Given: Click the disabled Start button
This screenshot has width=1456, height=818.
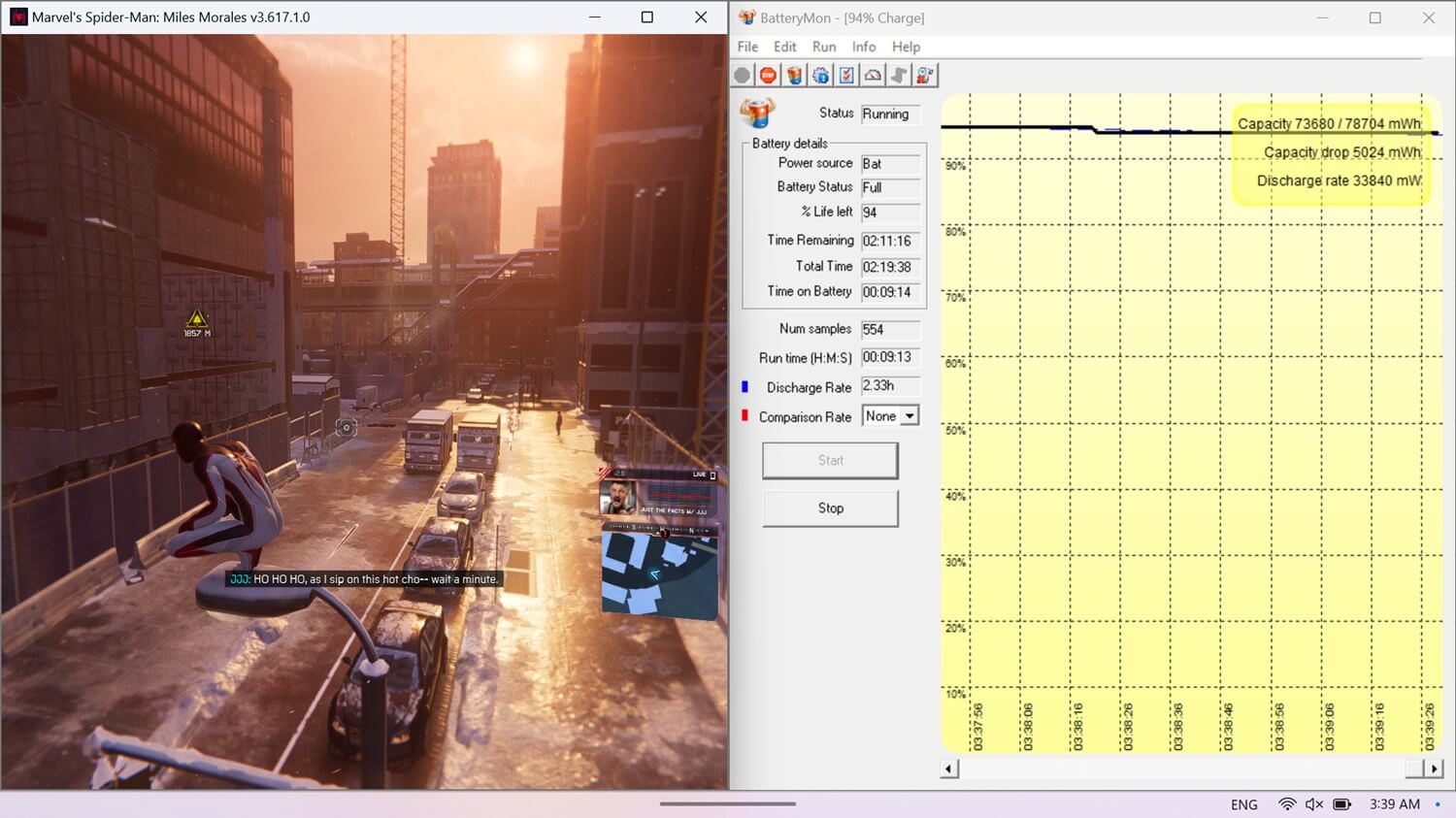Looking at the screenshot, I should coord(830,460).
